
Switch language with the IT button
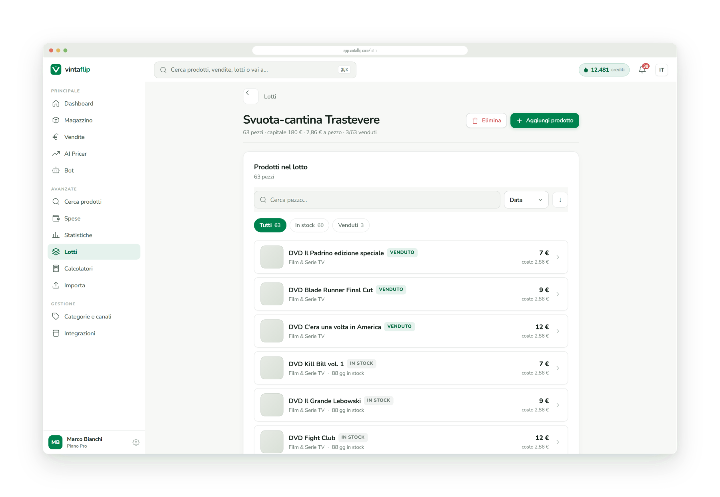coord(661,70)
